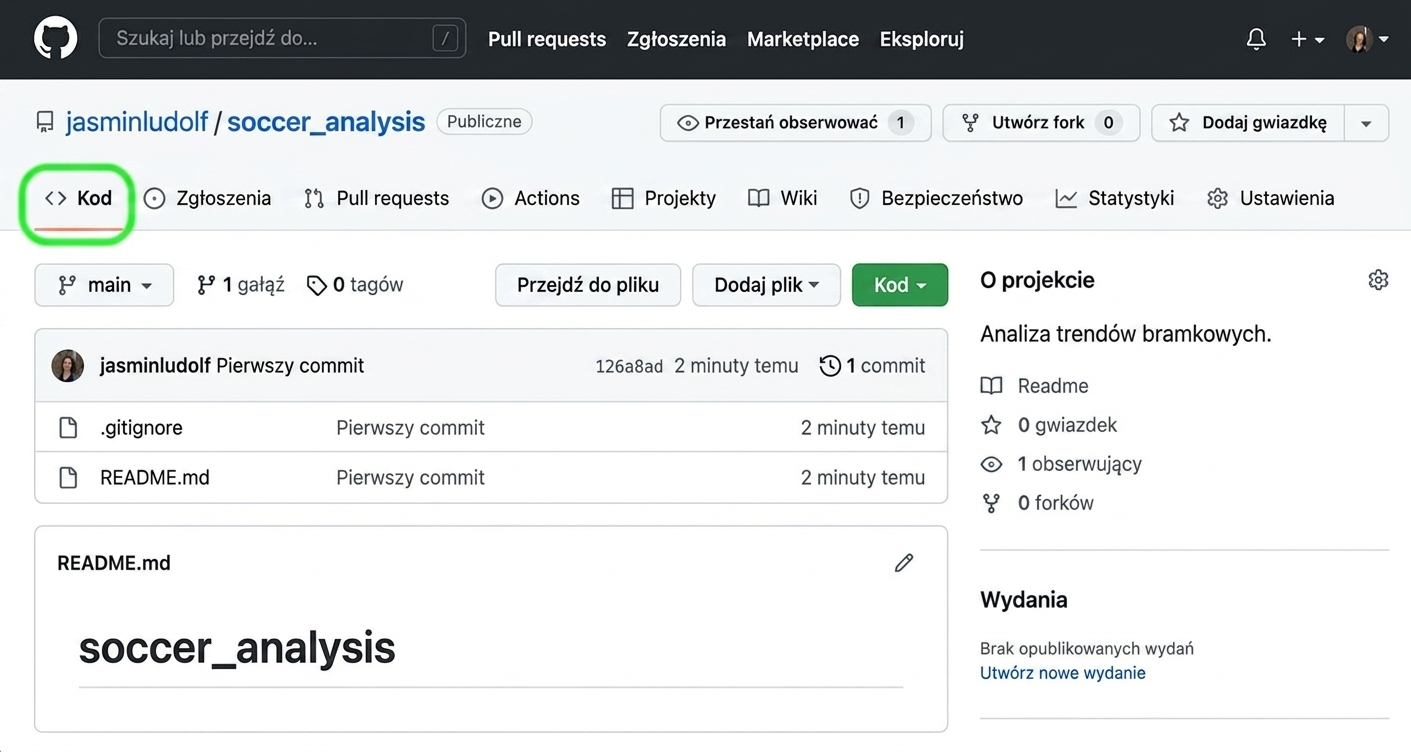The width and height of the screenshot is (1411, 752).
Task: Open jasminludolf in the commit row
Action: point(155,366)
